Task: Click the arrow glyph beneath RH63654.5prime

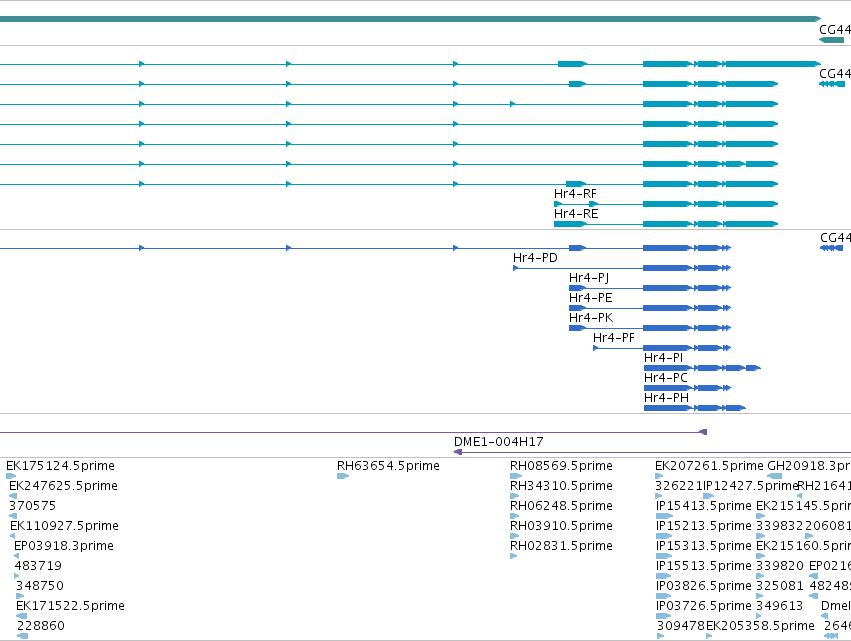Action: point(343,476)
